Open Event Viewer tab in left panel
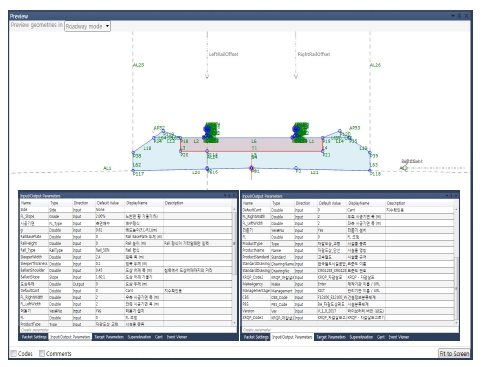The width and height of the screenshot is (482, 367). [x=177, y=337]
